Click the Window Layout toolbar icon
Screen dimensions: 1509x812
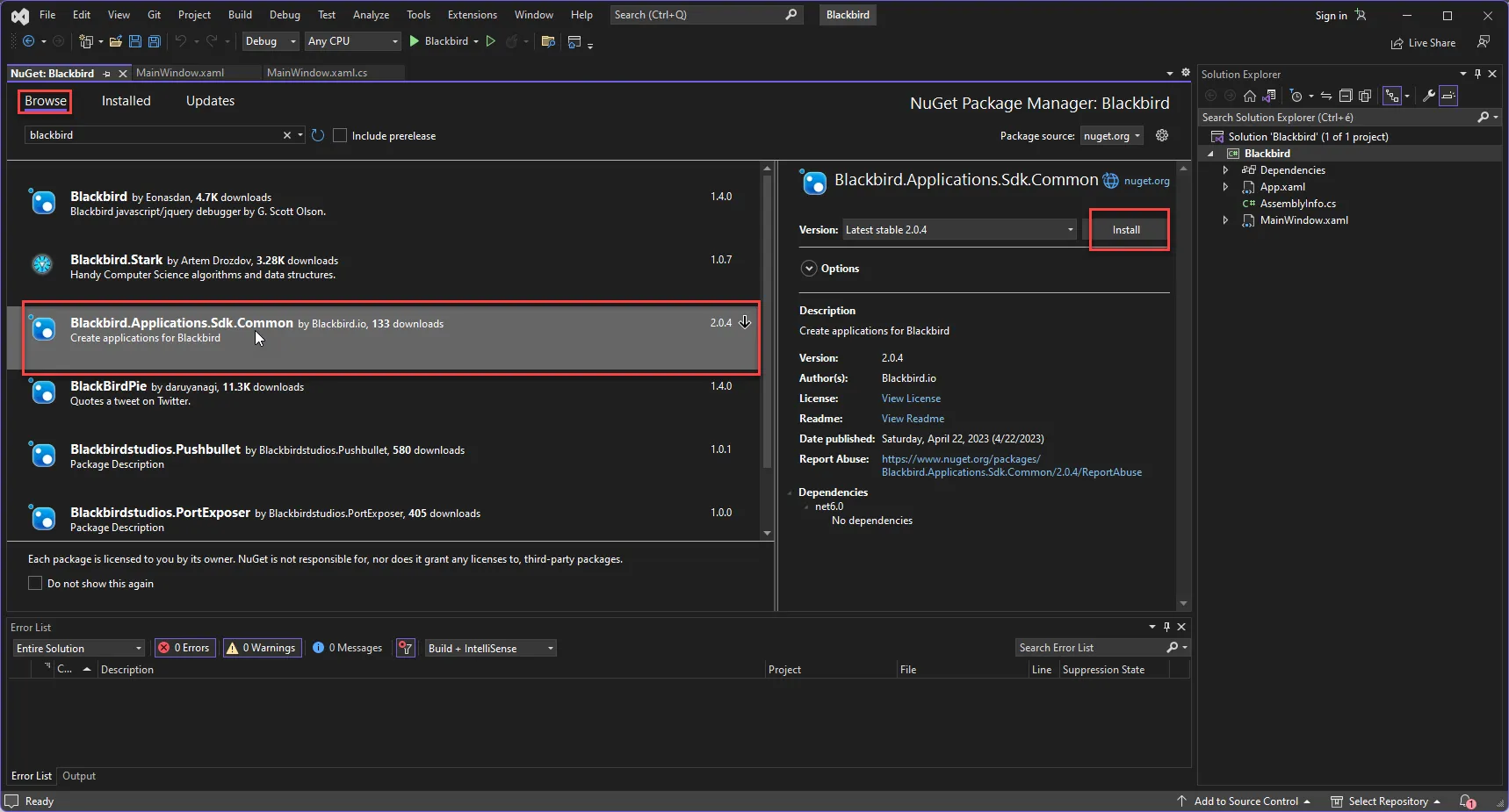click(574, 41)
